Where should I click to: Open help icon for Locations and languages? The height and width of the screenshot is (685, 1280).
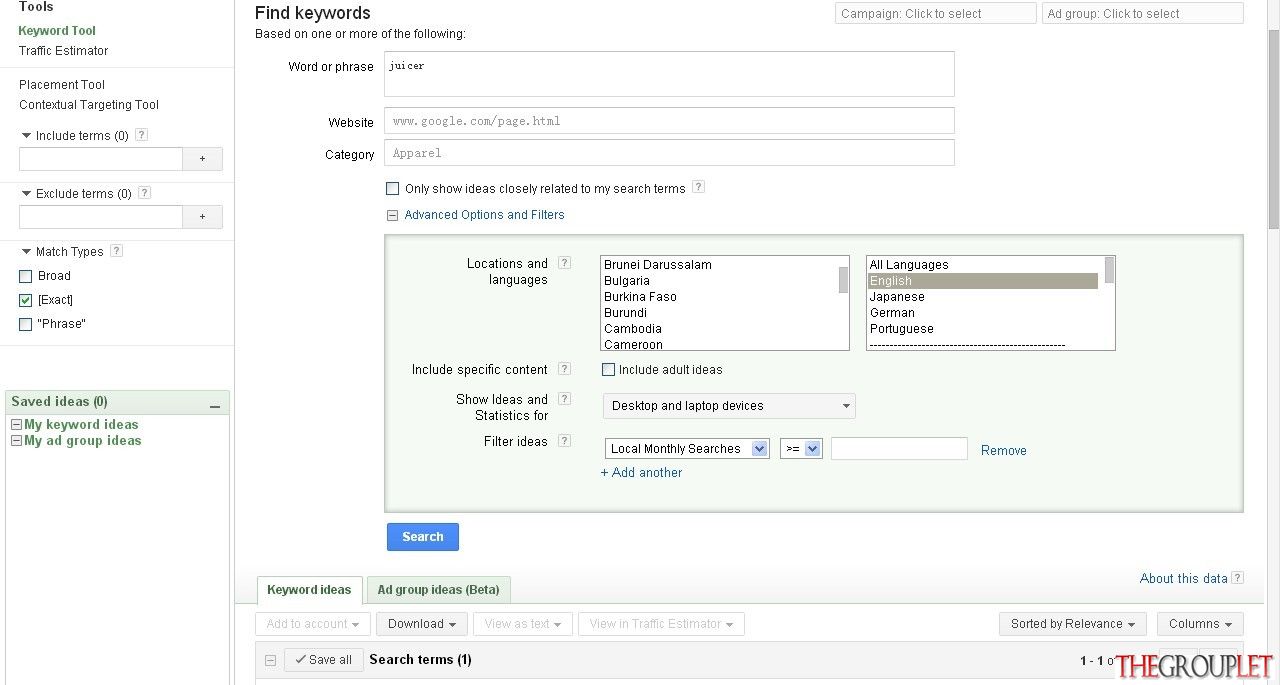click(564, 263)
